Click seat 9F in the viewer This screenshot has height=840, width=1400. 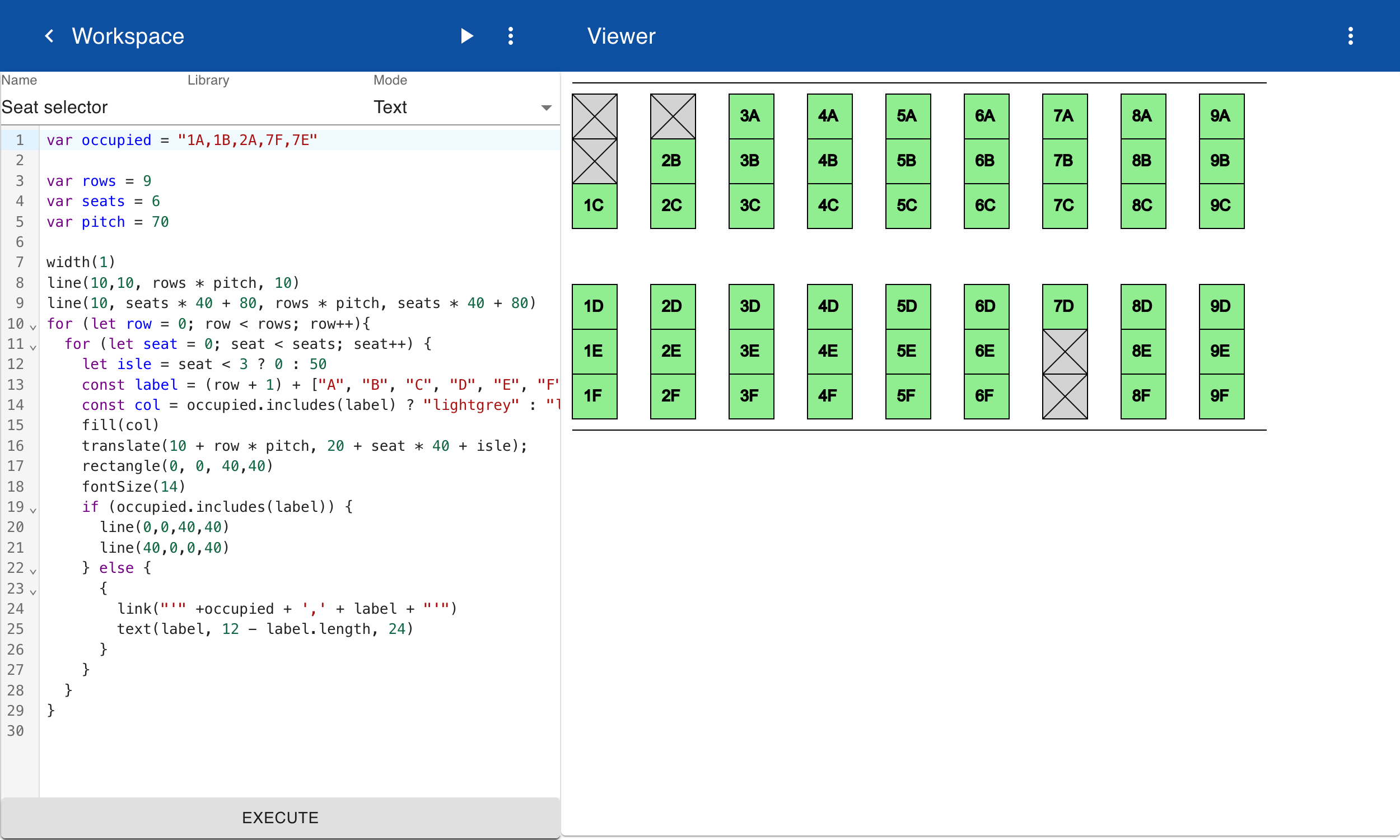pyautogui.click(x=1221, y=396)
